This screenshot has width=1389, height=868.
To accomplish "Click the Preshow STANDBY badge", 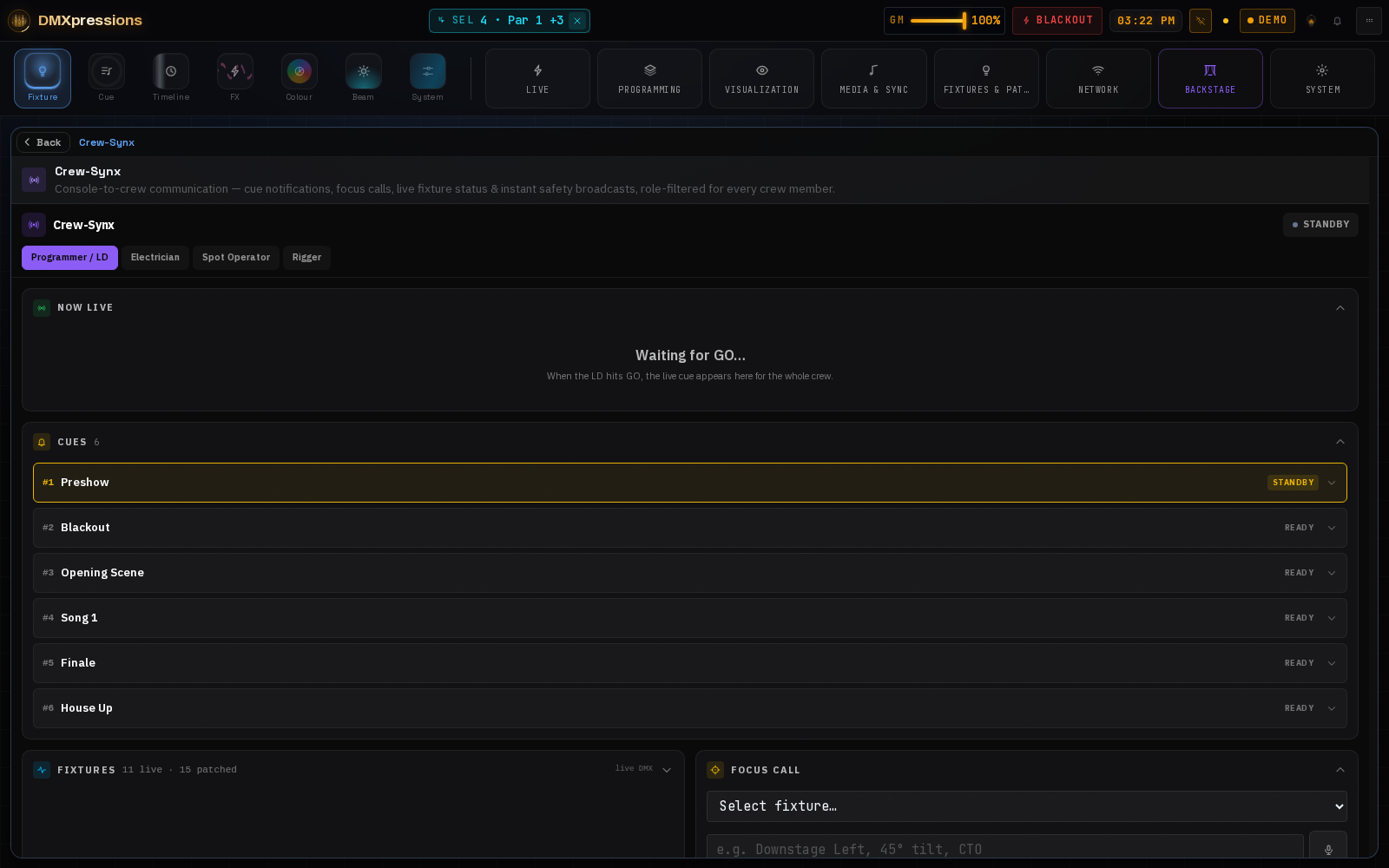I will coord(1293,483).
